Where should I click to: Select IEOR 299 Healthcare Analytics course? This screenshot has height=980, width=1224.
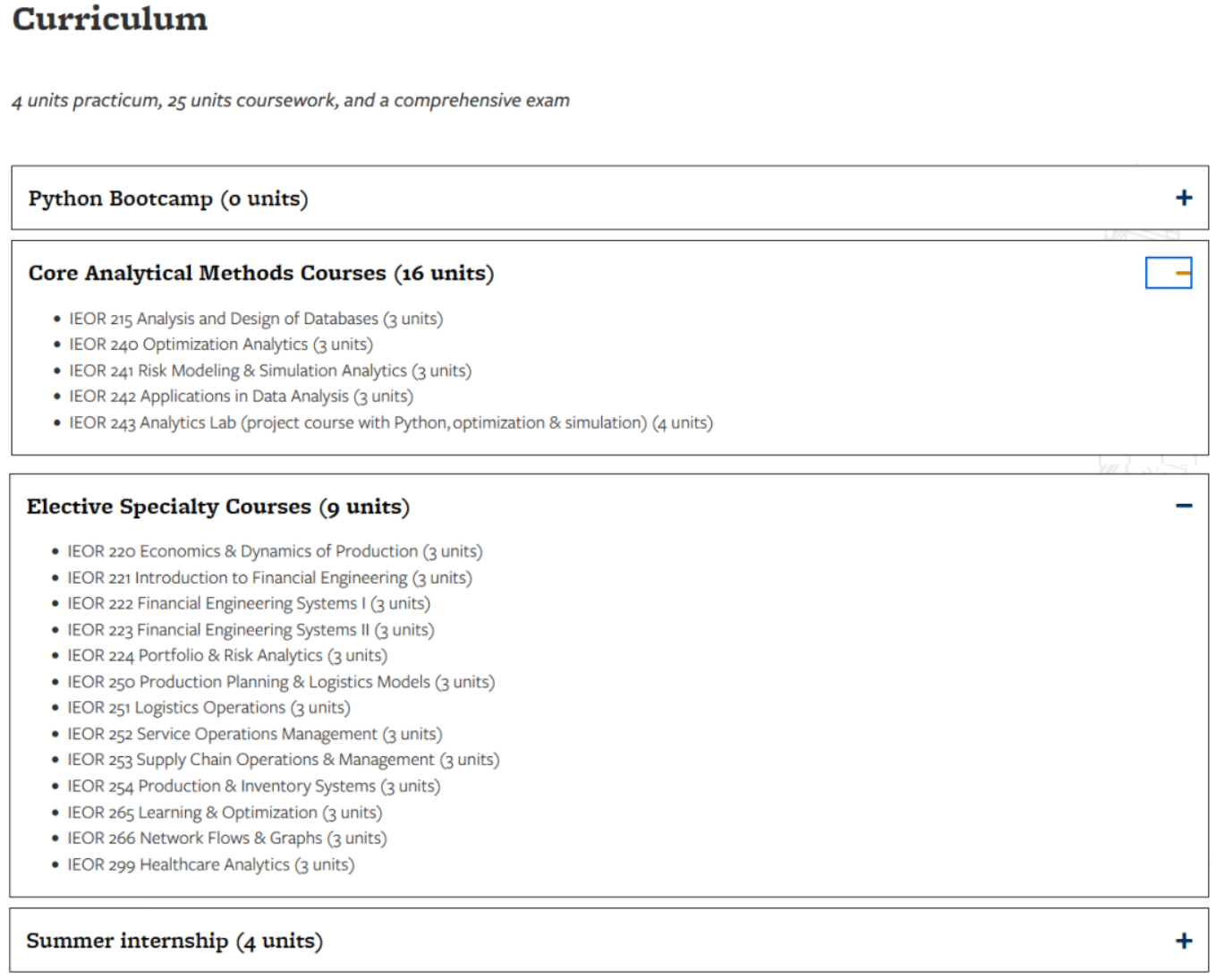[x=210, y=865]
